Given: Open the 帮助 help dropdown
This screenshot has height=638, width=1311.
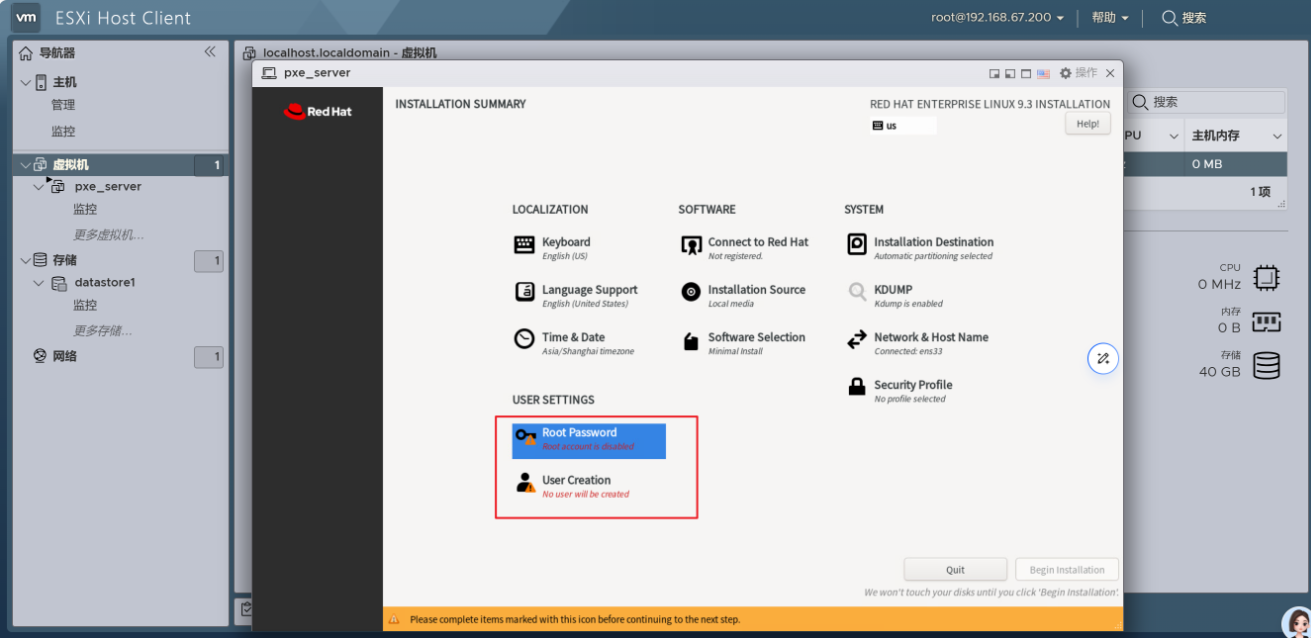Looking at the screenshot, I should (x=1110, y=17).
